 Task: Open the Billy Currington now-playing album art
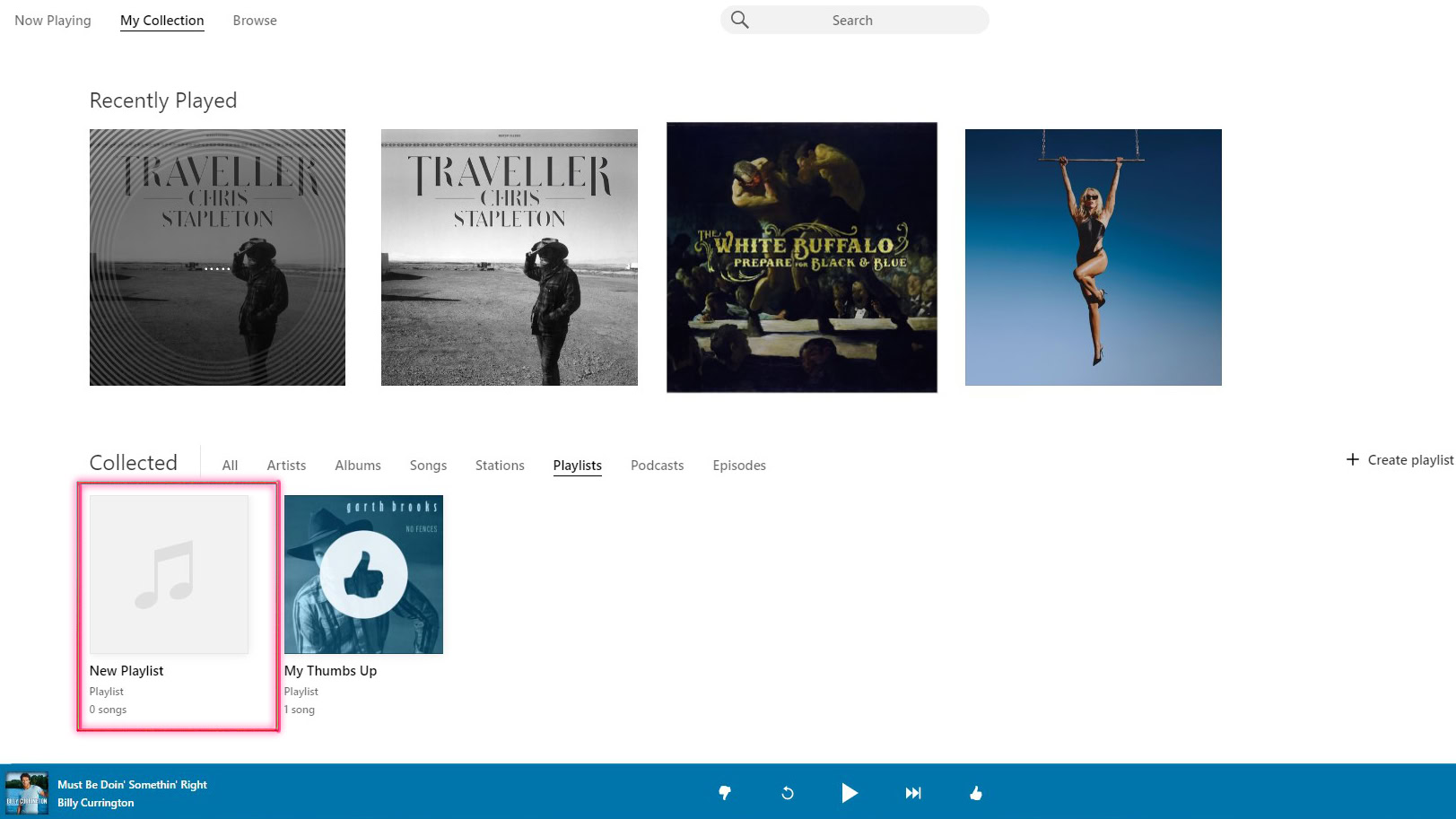(27, 793)
